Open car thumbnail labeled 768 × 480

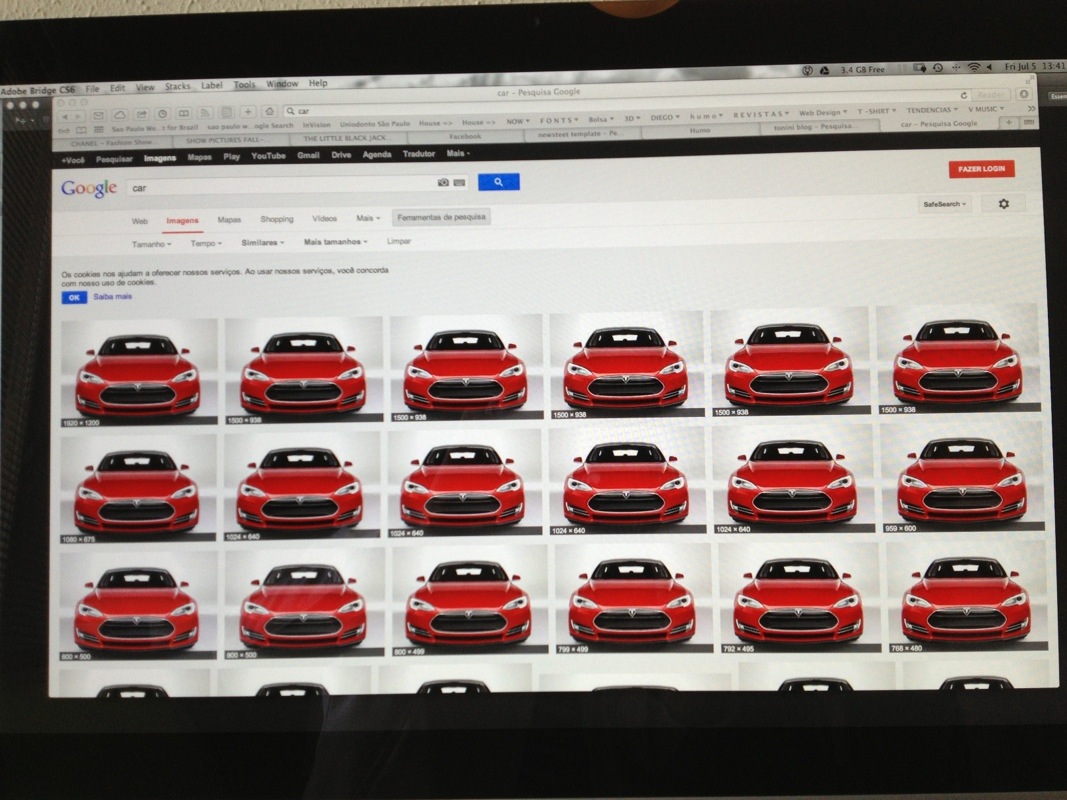pos(966,597)
